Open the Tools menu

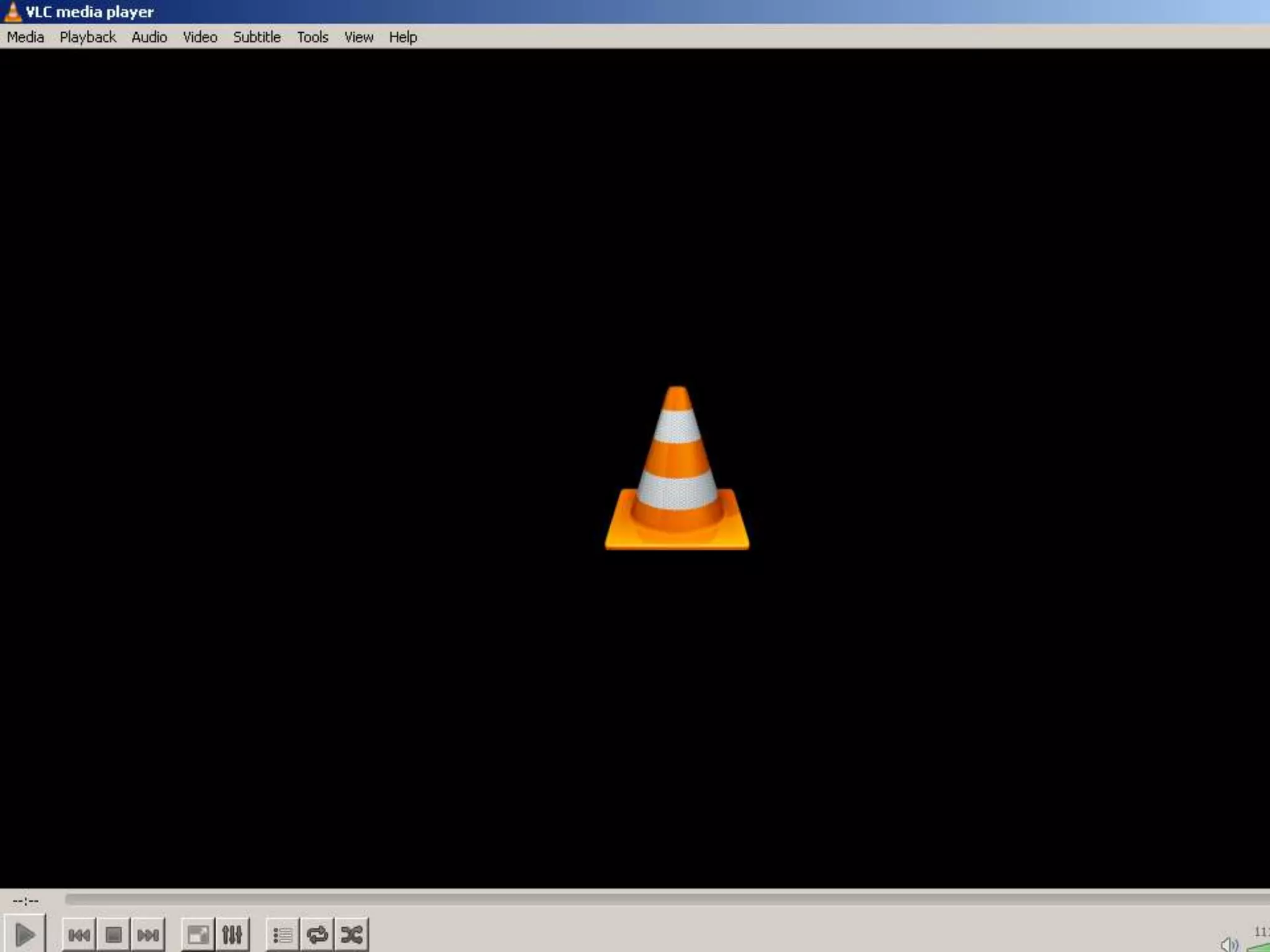click(x=313, y=37)
